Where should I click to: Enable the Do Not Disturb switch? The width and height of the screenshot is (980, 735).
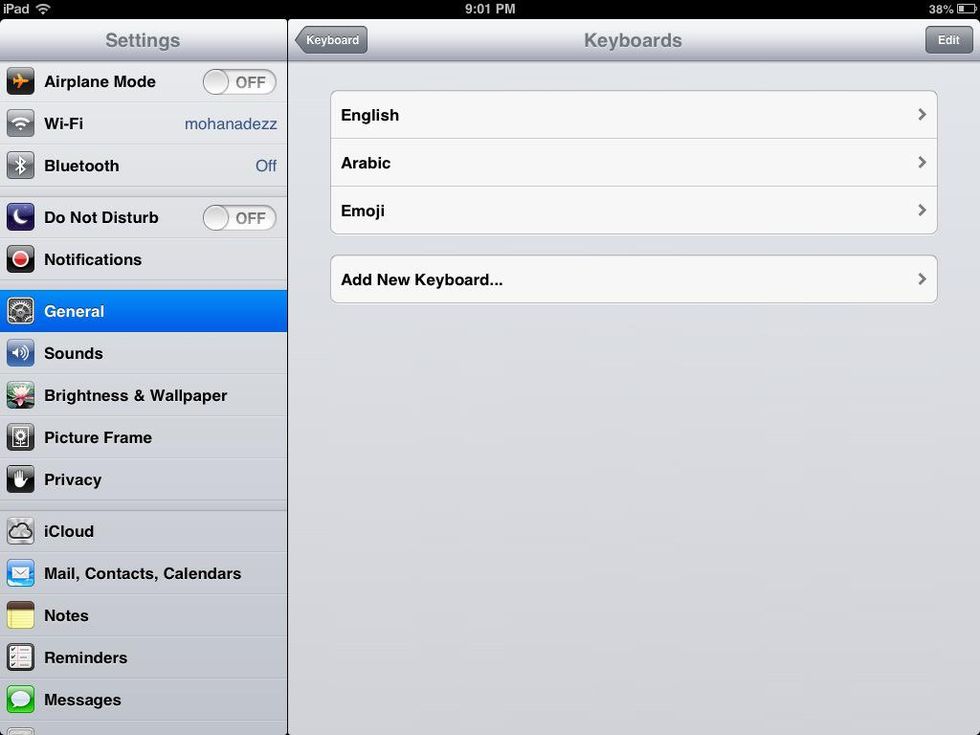tap(239, 218)
